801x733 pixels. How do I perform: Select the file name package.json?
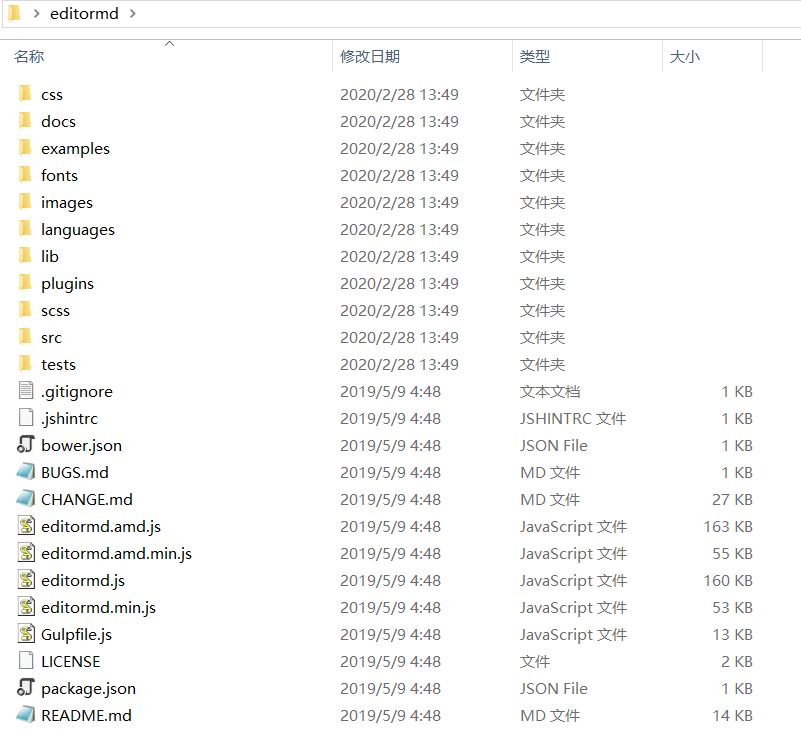(x=88, y=689)
